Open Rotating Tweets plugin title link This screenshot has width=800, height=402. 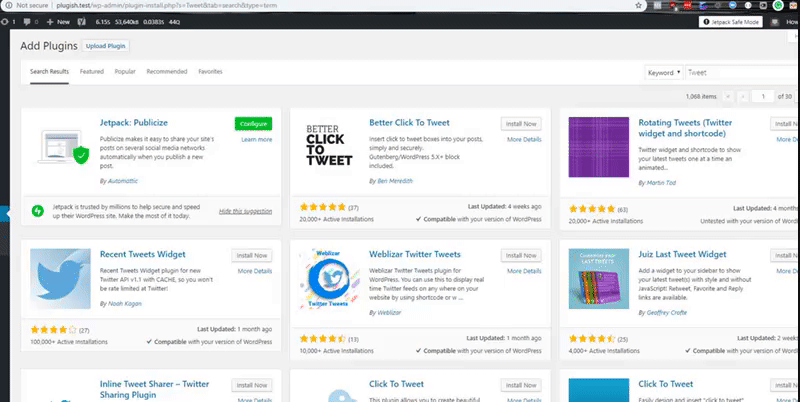pos(685,128)
